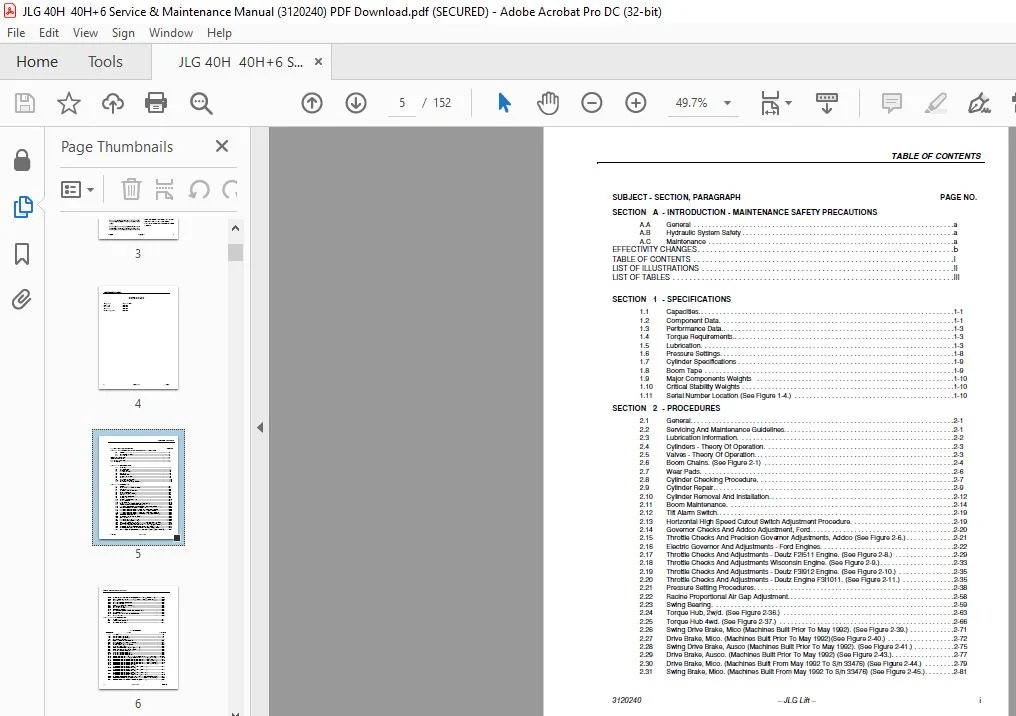The image size is (1016, 716).
Task: Click the 'SECTION 1 - SPECIFICATIONS' heading
Action: [x=671, y=299]
